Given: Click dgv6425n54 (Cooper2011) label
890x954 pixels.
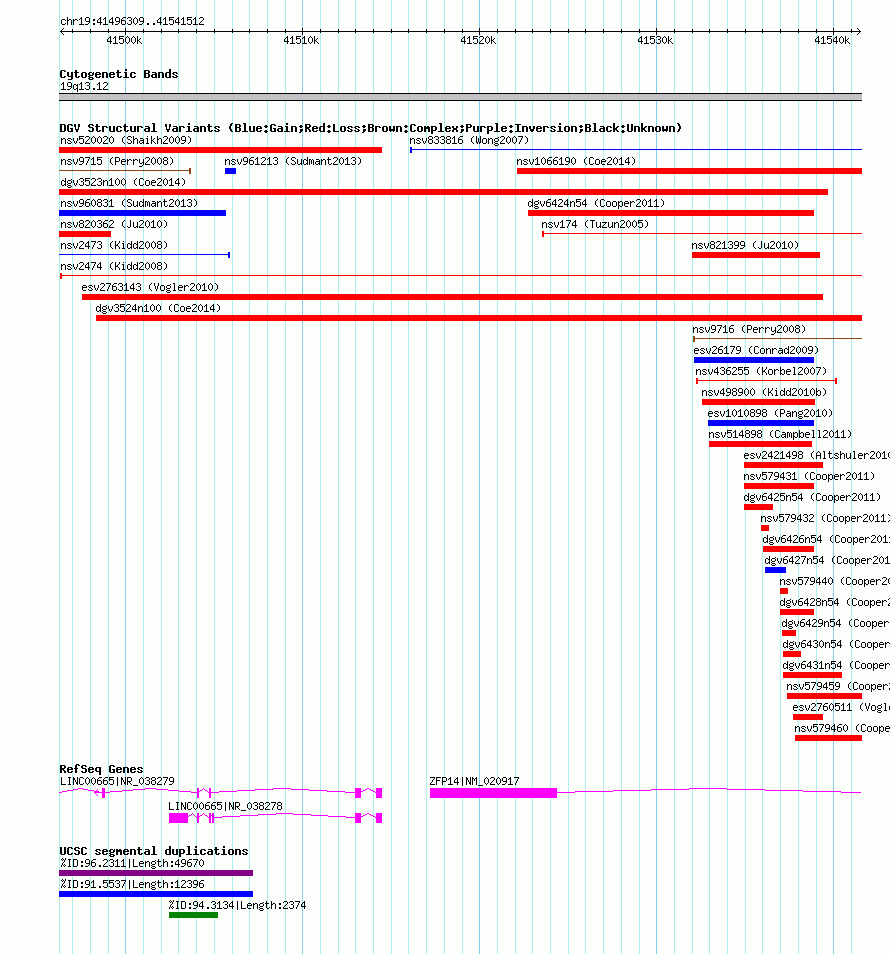Looking at the screenshot, I should [x=812, y=497].
